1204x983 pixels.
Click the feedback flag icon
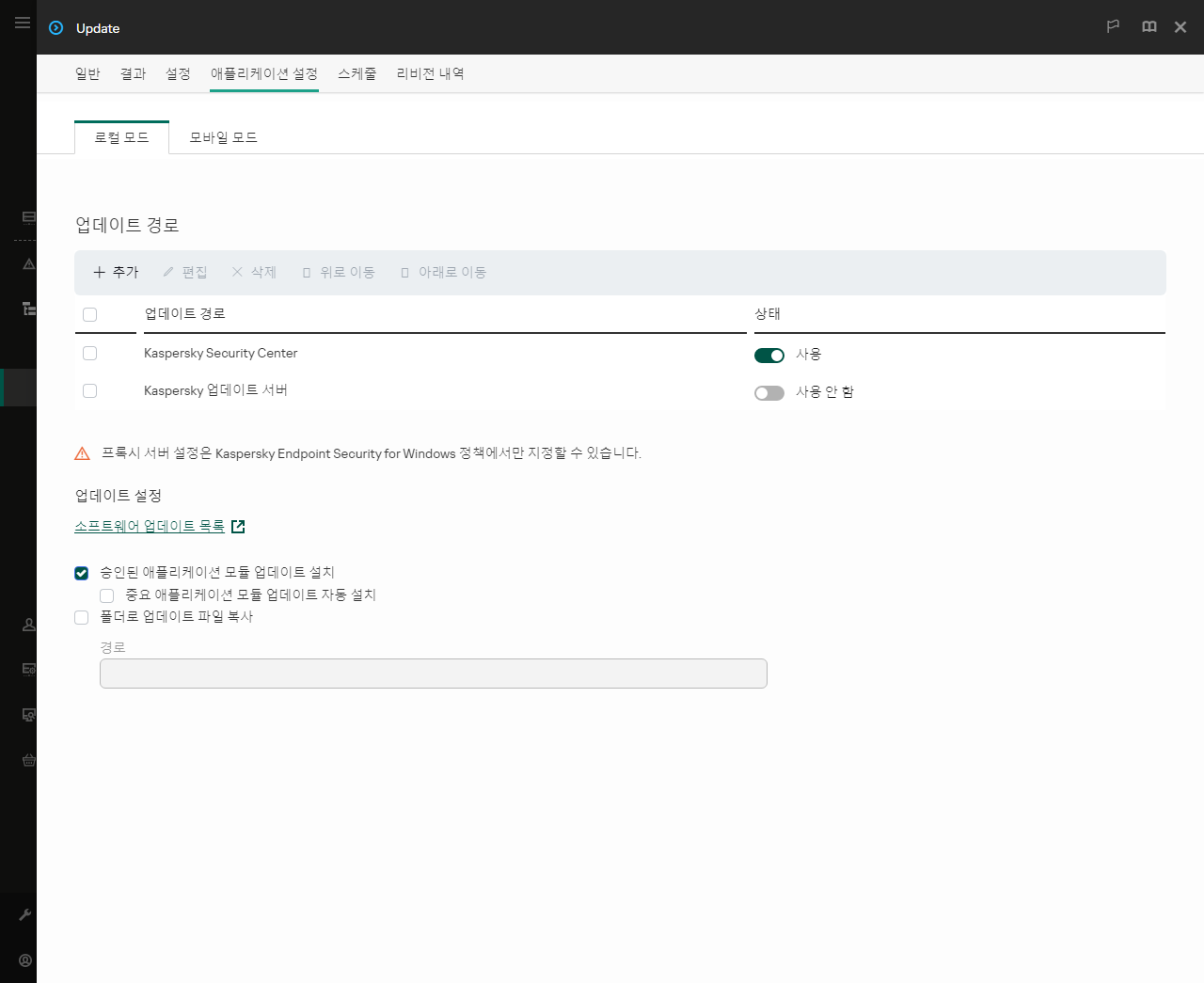(1113, 26)
